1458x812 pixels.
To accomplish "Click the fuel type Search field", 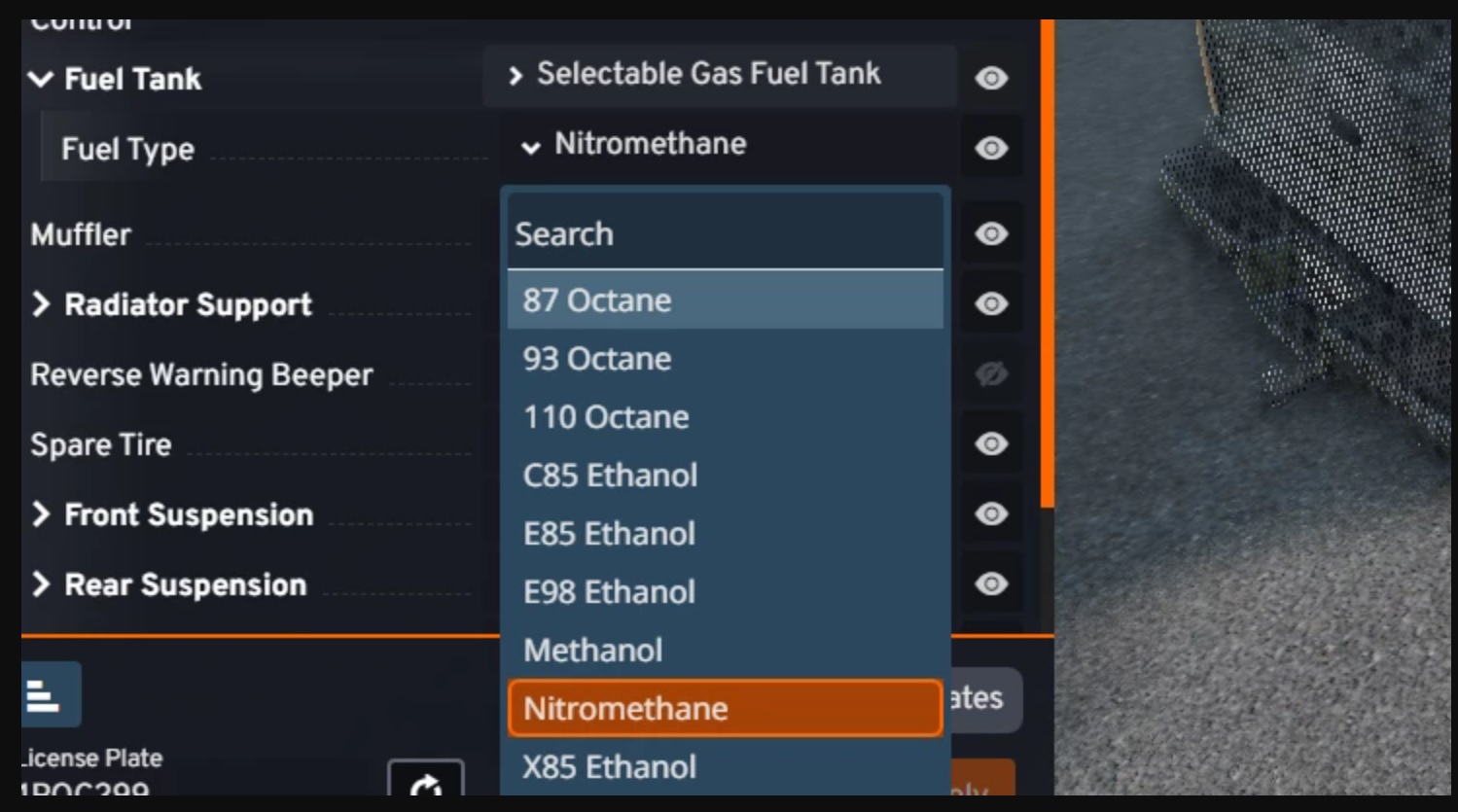I will click(725, 234).
